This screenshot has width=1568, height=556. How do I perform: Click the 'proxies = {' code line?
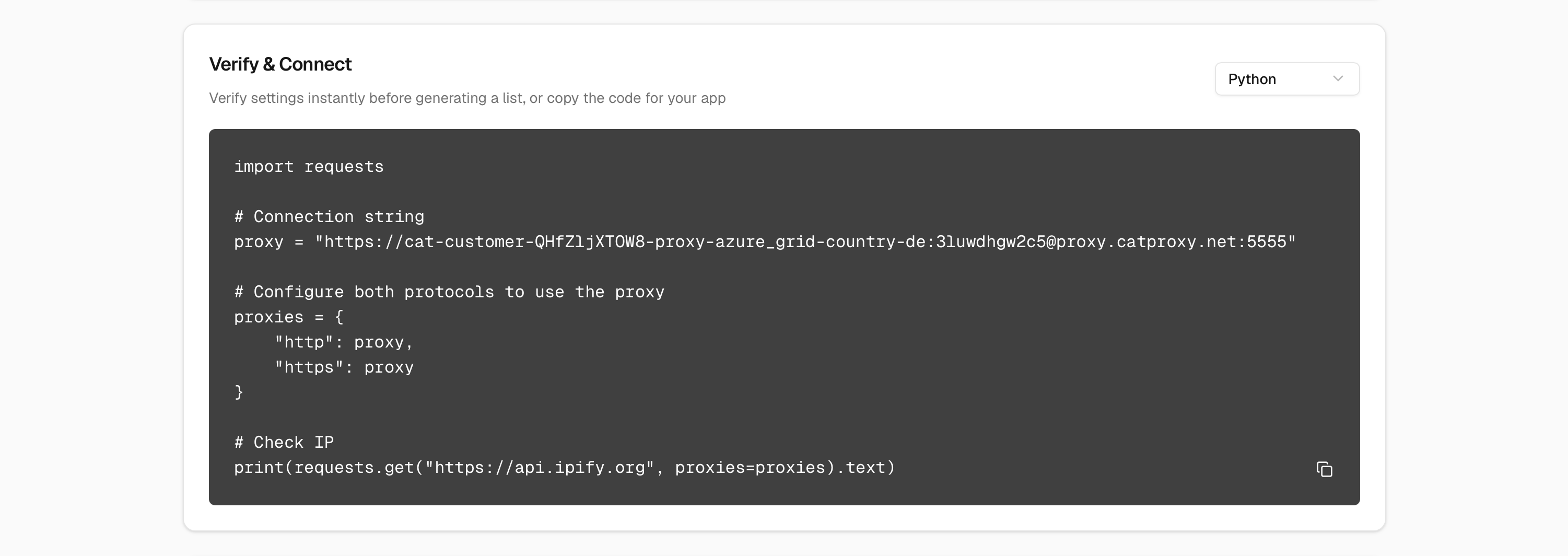click(x=288, y=317)
